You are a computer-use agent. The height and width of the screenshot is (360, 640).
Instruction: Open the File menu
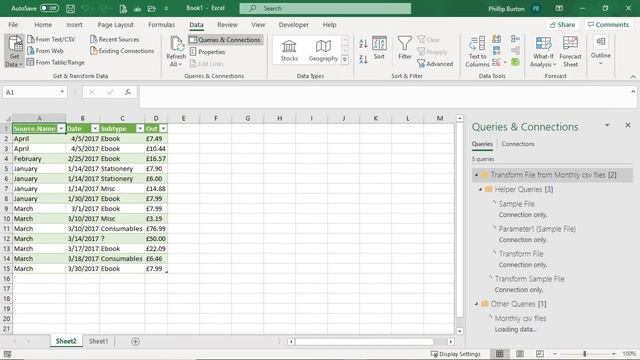13,24
